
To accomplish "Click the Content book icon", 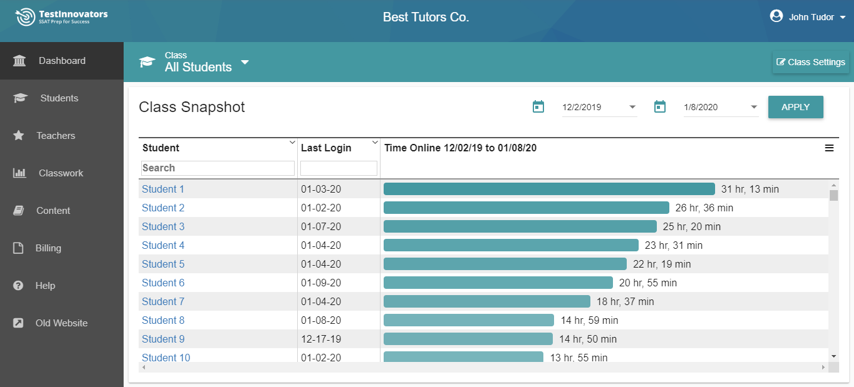I will tap(19, 211).
